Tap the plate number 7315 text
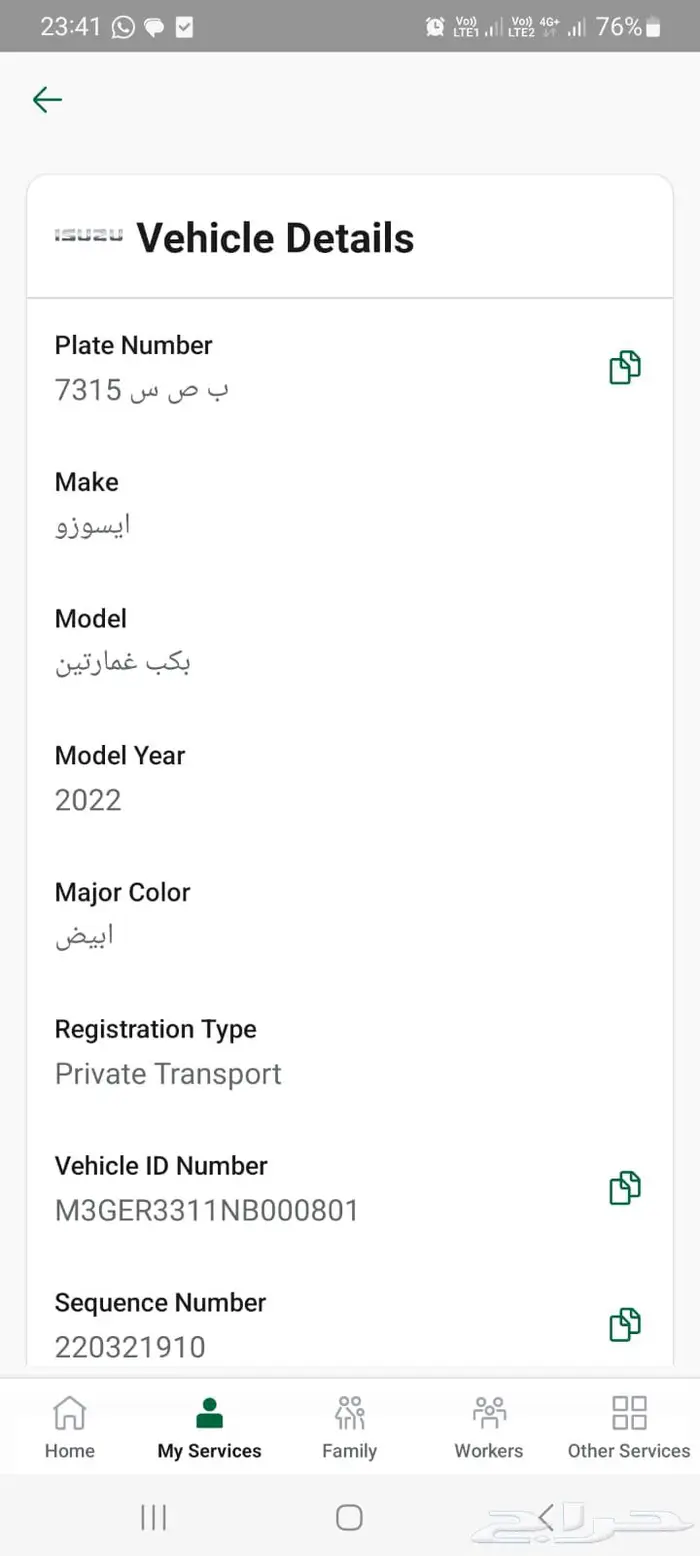The image size is (700, 1556). click(x=141, y=390)
